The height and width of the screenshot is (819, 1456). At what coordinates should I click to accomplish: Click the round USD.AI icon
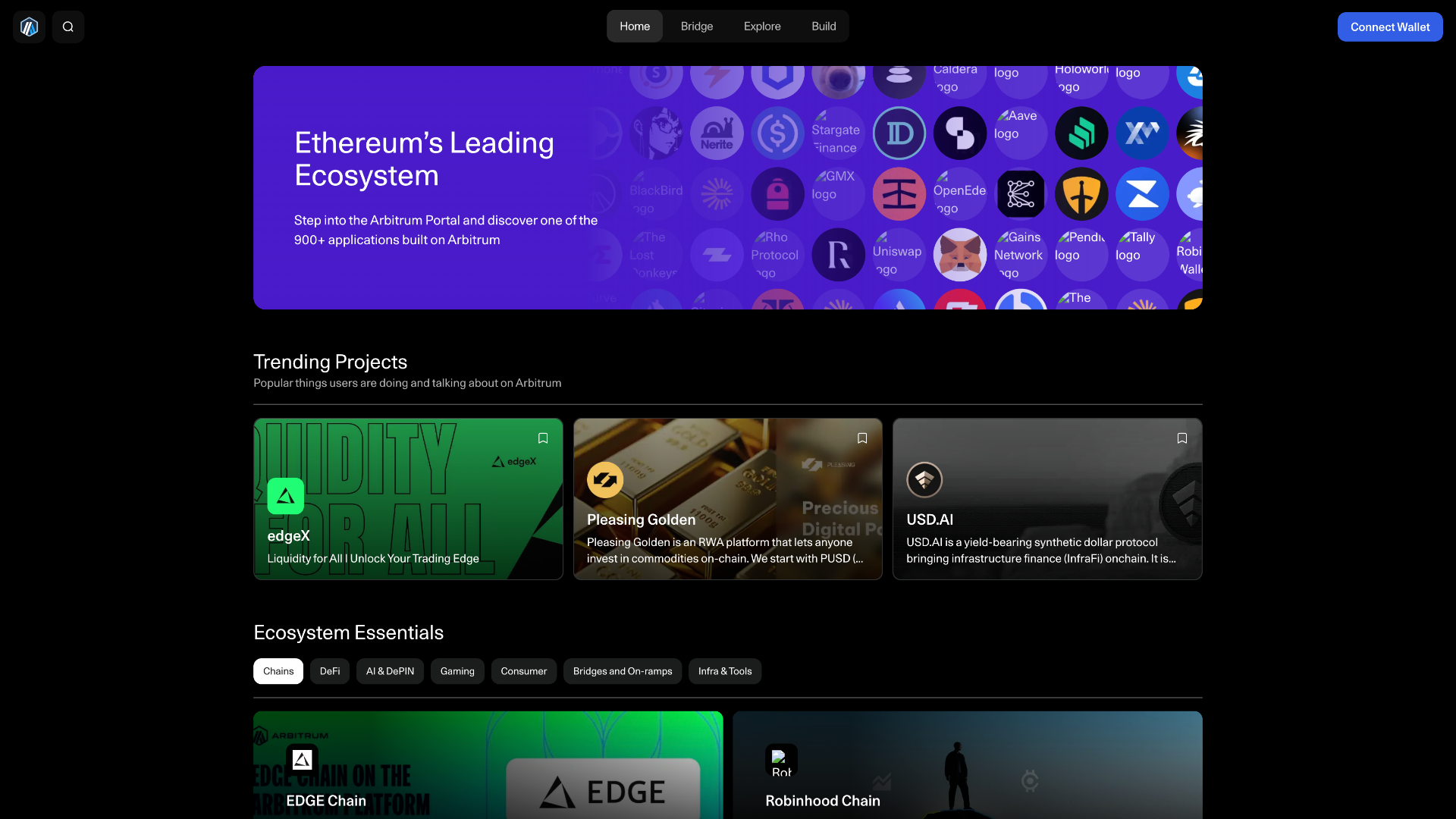[x=924, y=480]
